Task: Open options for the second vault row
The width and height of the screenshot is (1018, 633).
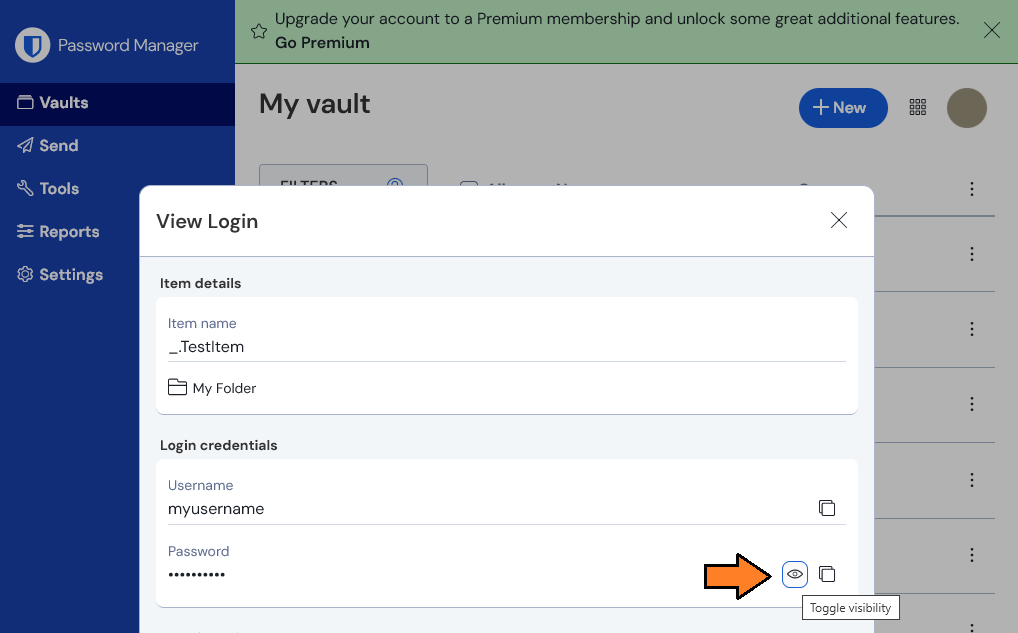Action: click(971, 329)
